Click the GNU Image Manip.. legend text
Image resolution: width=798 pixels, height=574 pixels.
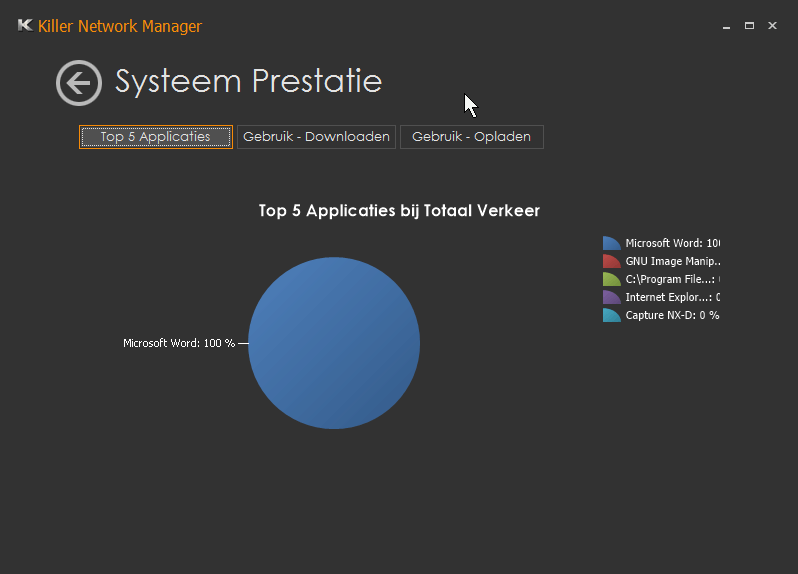[673, 262]
